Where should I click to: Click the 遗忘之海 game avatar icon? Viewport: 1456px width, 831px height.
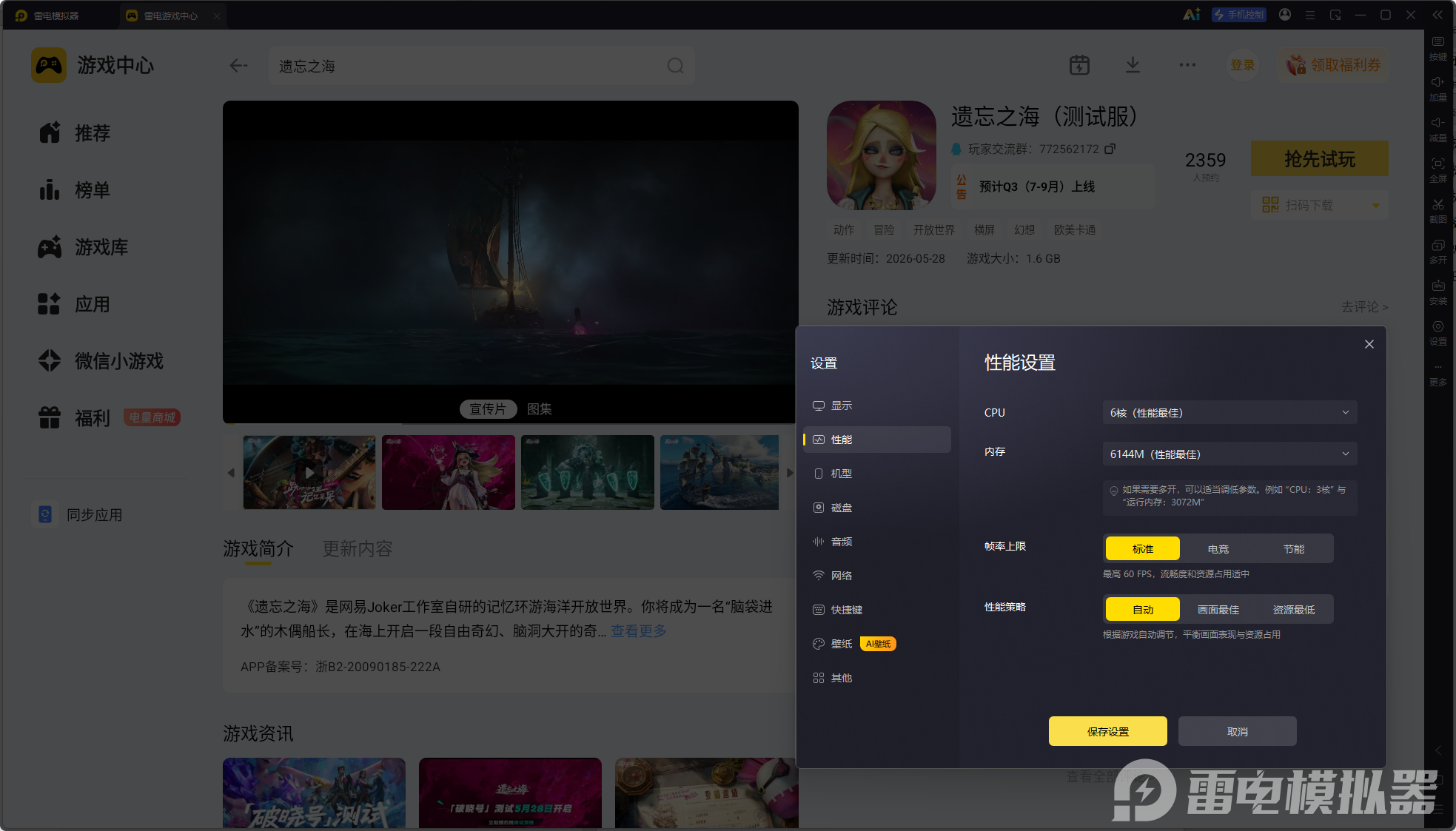point(882,155)
